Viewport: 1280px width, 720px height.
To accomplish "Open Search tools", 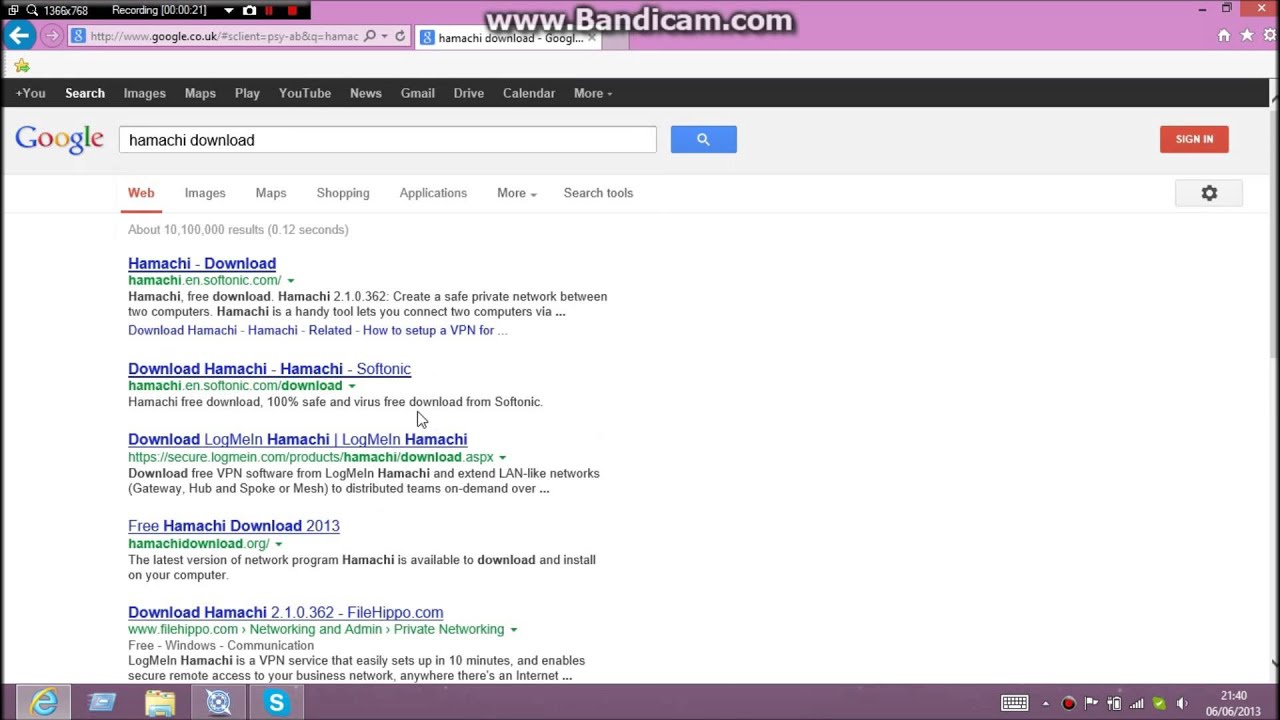I will coord(598,193).
